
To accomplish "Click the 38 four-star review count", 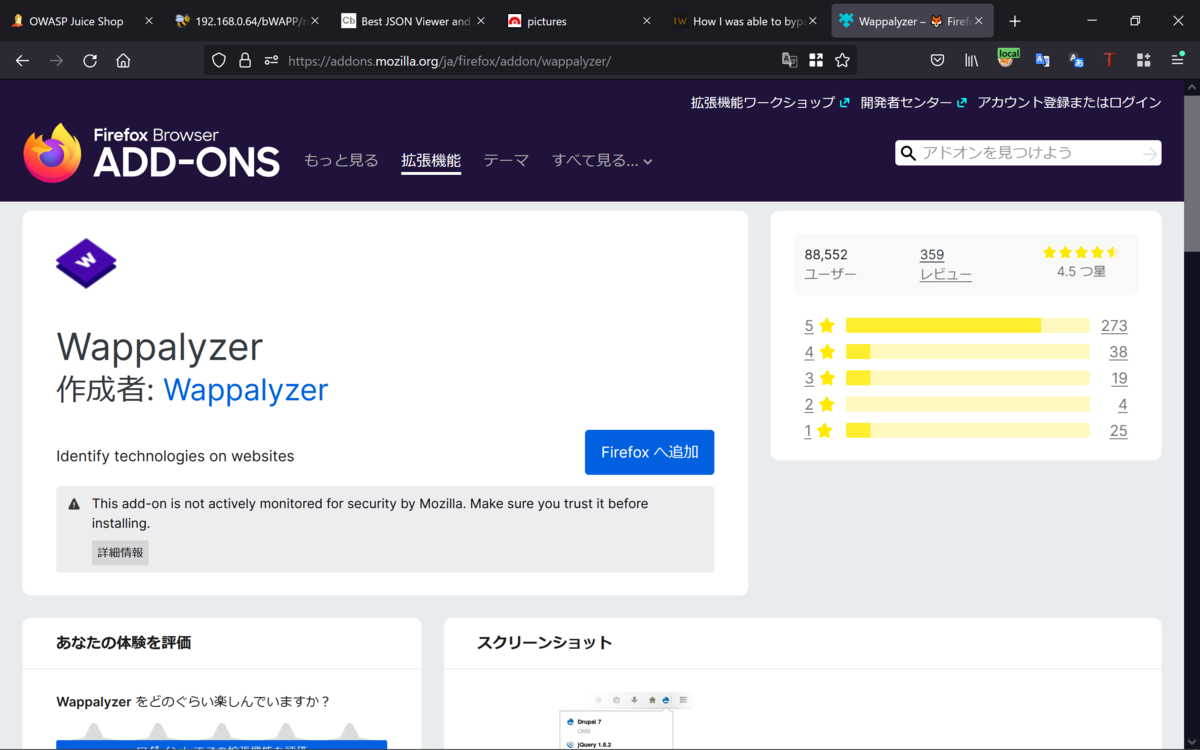I will tap(1118, 352).
